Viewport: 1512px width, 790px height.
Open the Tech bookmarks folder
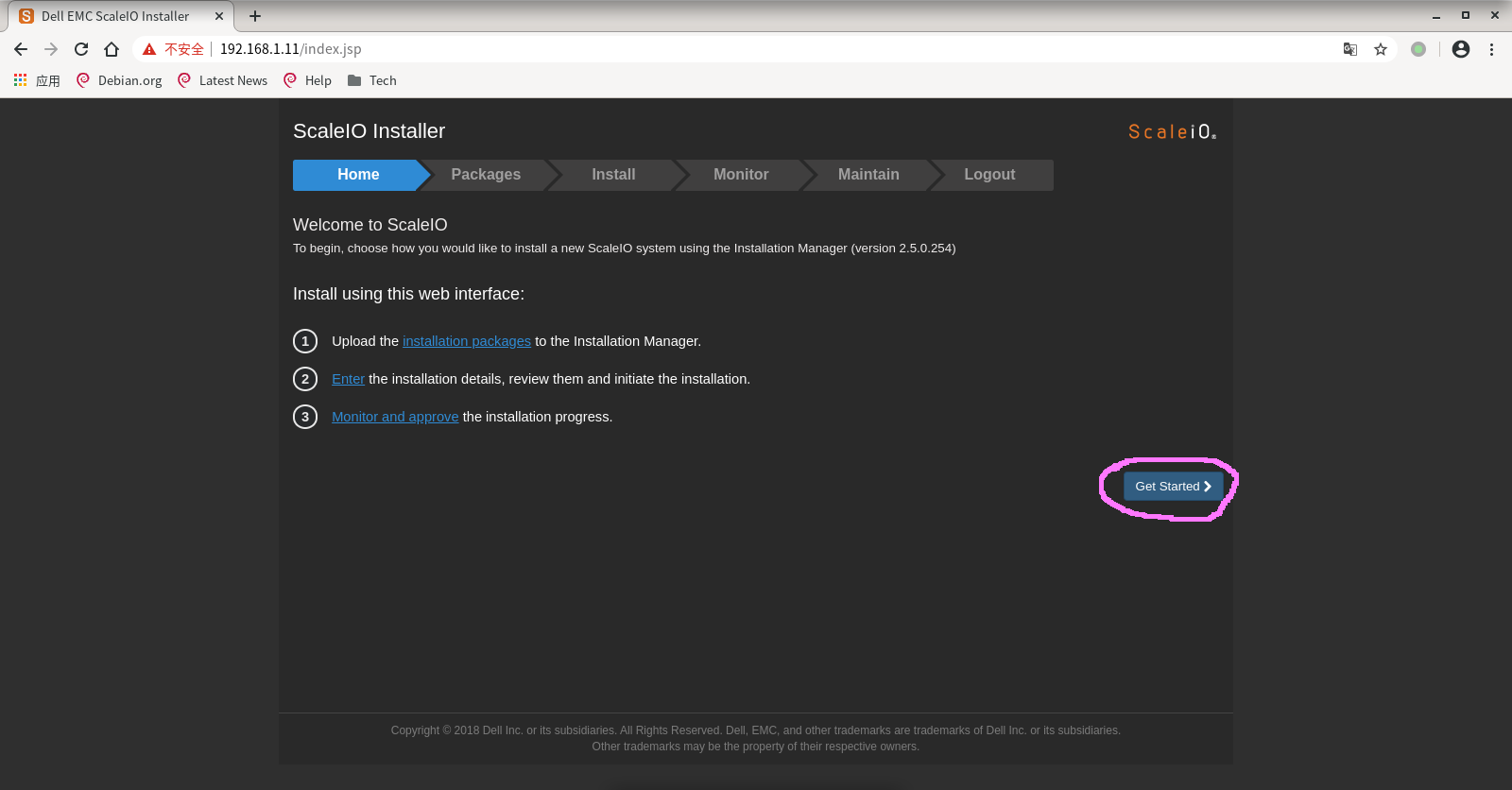(372, 80)
